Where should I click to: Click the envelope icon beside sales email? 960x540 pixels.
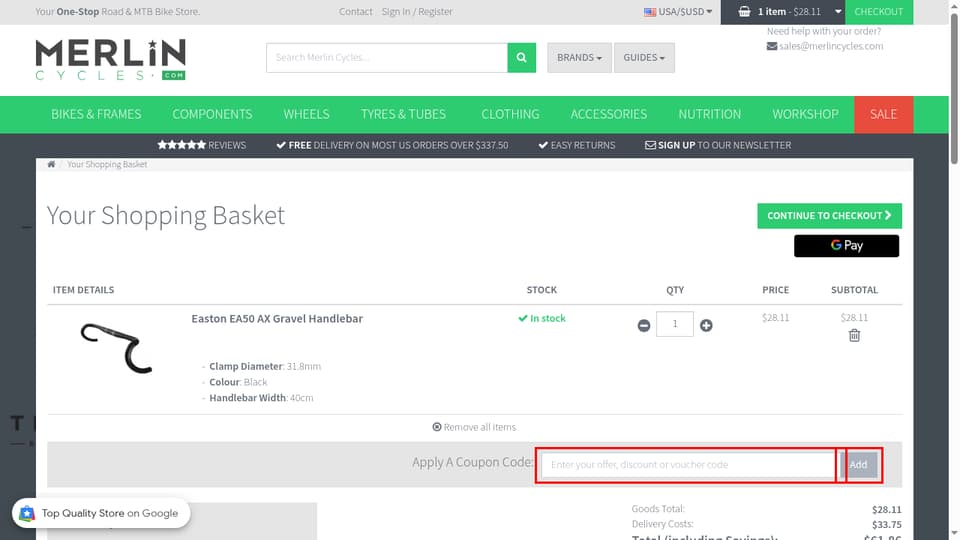click(x=771, y=46)
